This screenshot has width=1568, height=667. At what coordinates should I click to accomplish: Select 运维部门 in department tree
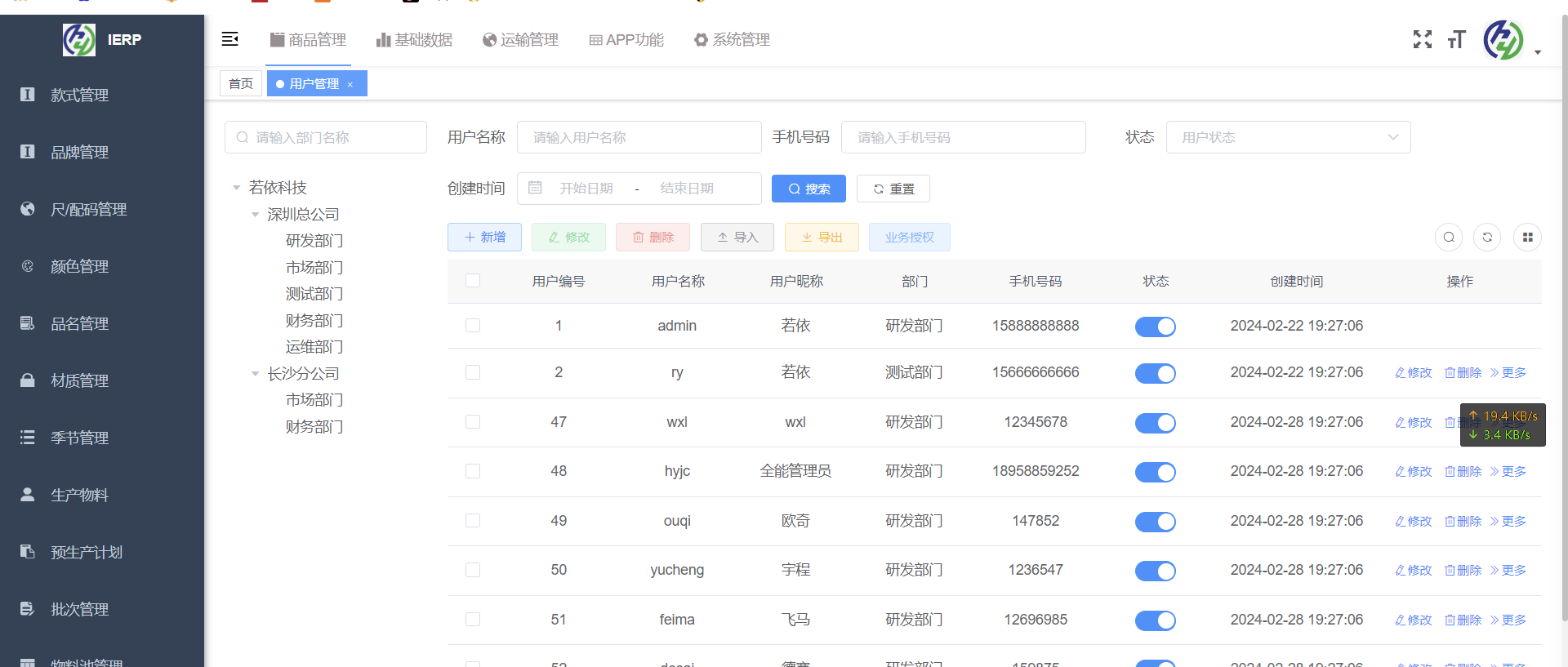click(314, 347)
